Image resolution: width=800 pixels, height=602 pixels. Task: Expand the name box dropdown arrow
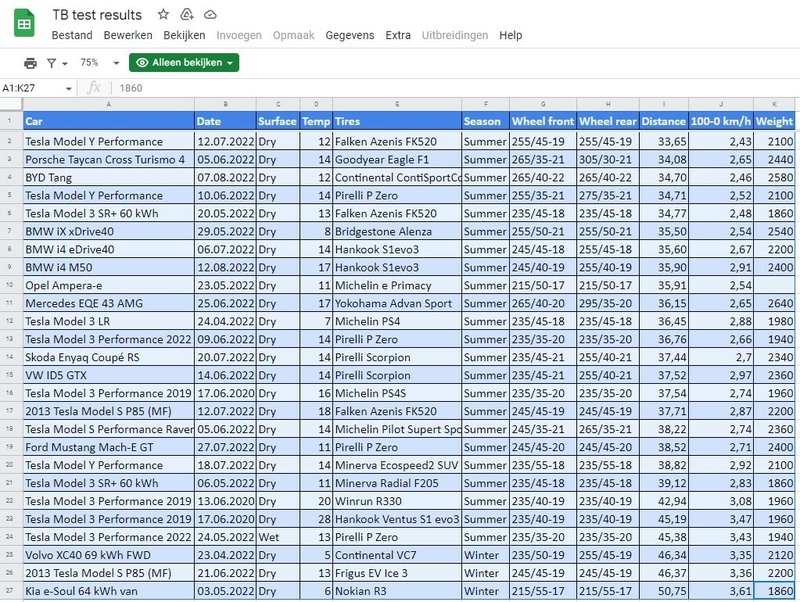tap(68, 88)
